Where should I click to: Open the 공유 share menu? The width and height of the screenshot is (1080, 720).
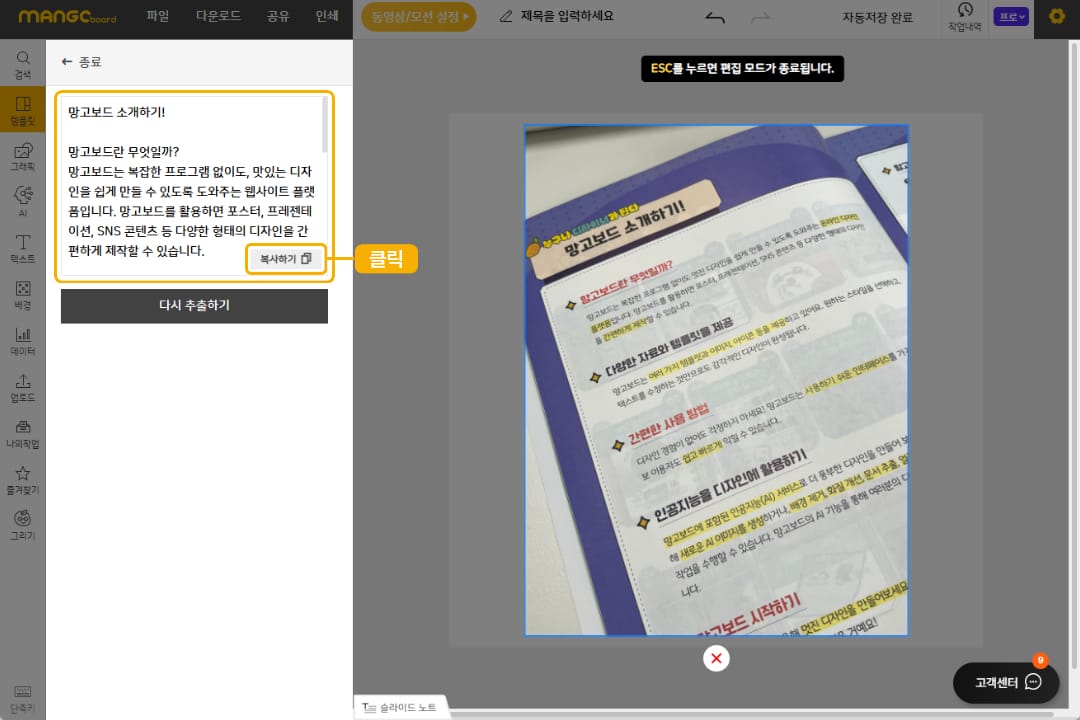(278, 16)
